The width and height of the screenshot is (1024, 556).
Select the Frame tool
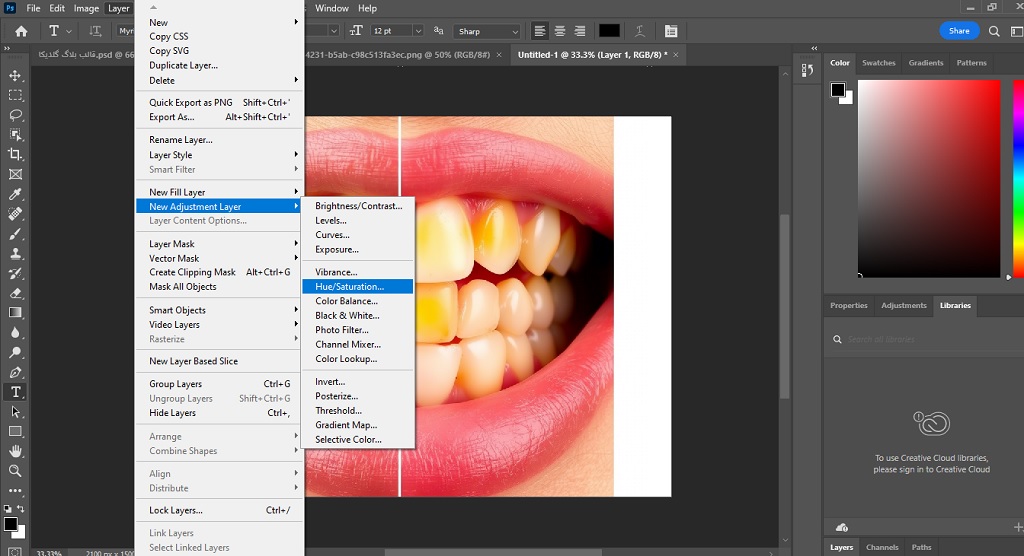(16, 174)
